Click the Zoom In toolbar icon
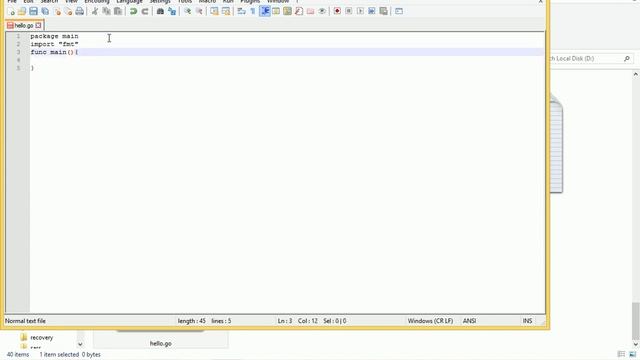 pos(187,11)
